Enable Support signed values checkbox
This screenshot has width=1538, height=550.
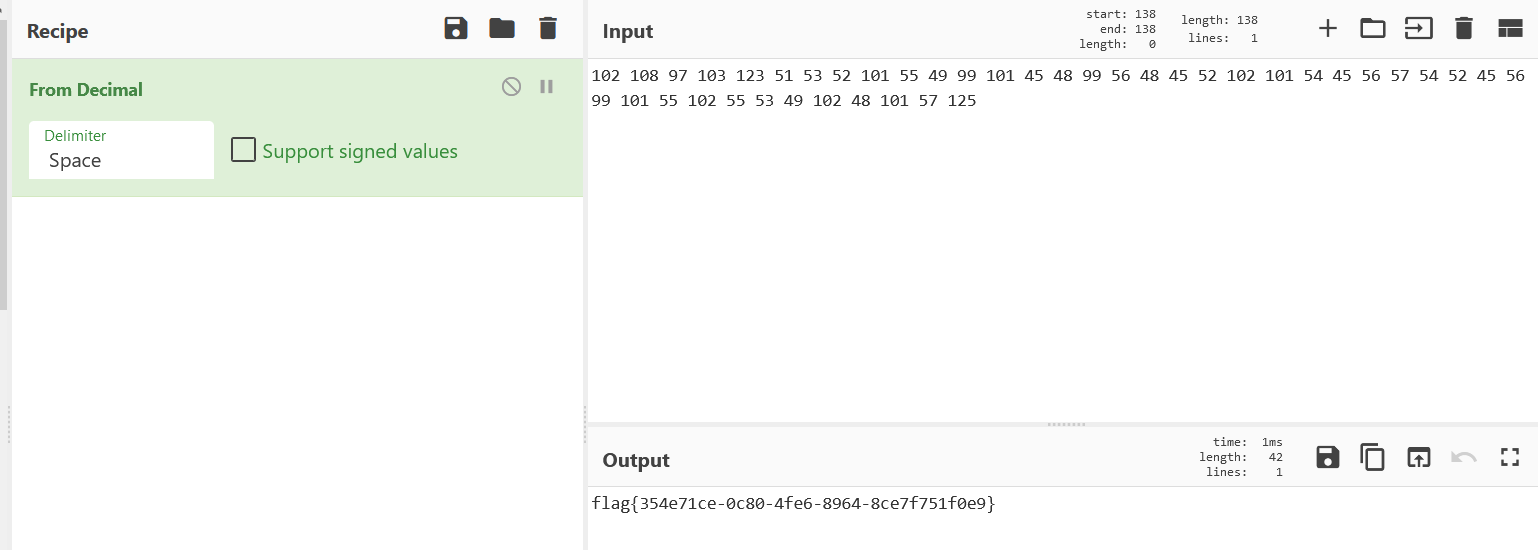pyautogui.click(x=243, y=150)
